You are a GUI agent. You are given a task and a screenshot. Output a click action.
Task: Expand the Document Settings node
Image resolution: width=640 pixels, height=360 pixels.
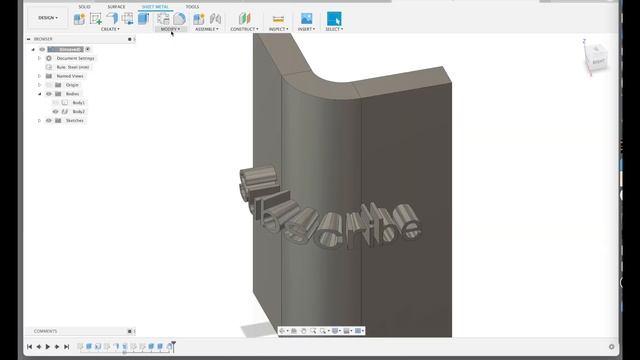pos(40,58)
